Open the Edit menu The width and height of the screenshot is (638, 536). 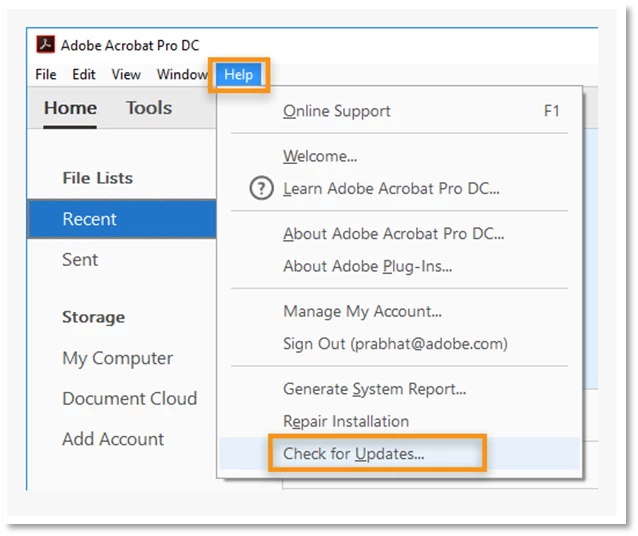(x=83, y=74)
